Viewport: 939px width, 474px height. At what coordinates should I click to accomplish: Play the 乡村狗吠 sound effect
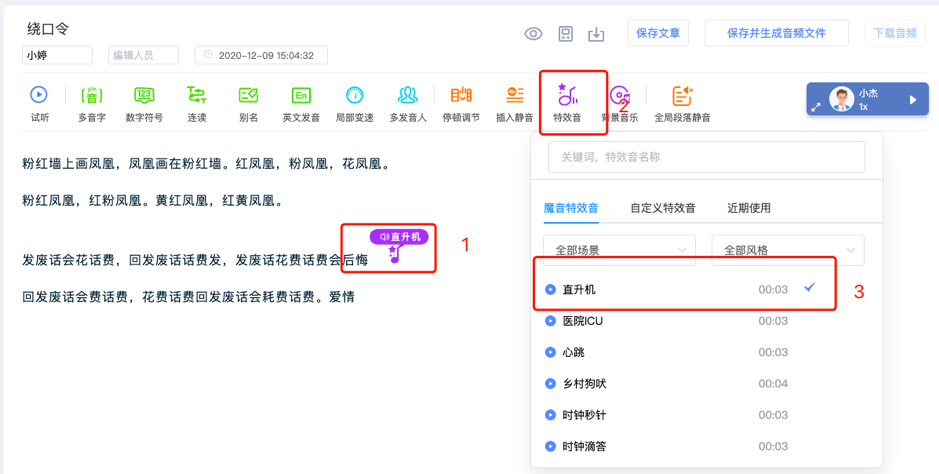point(550,384)
